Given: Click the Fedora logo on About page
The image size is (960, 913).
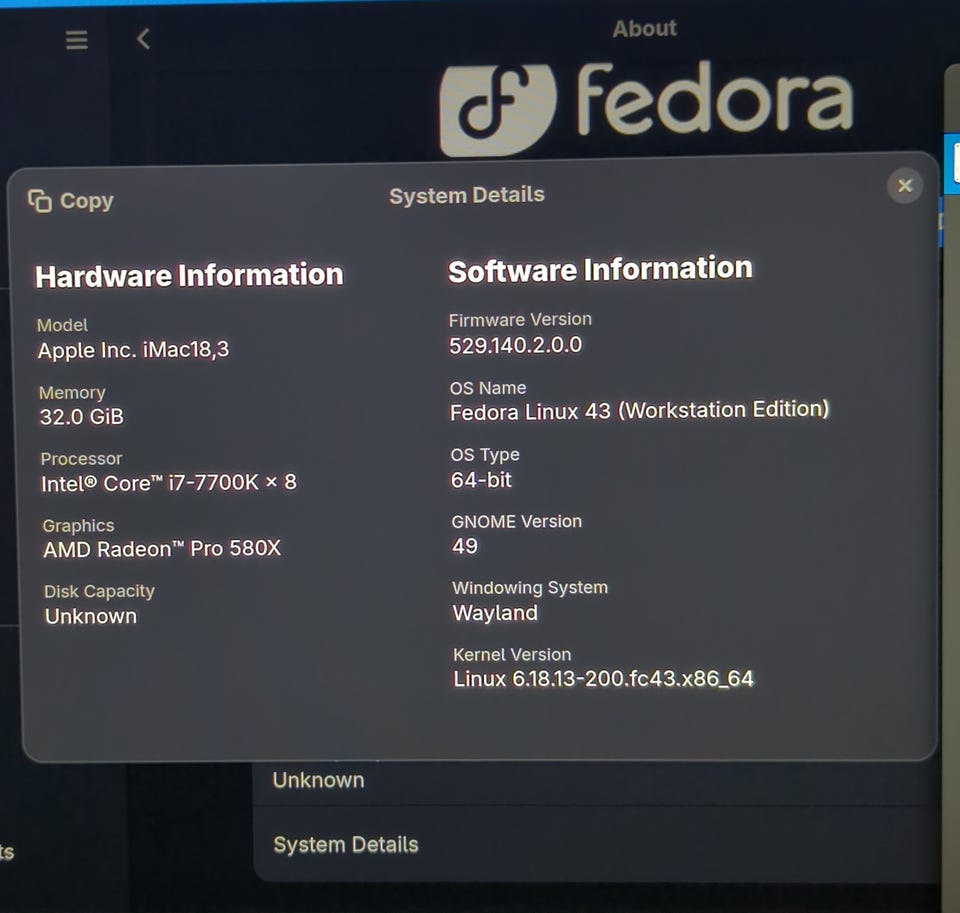Looking at the screenshot, I should (646, 108).
